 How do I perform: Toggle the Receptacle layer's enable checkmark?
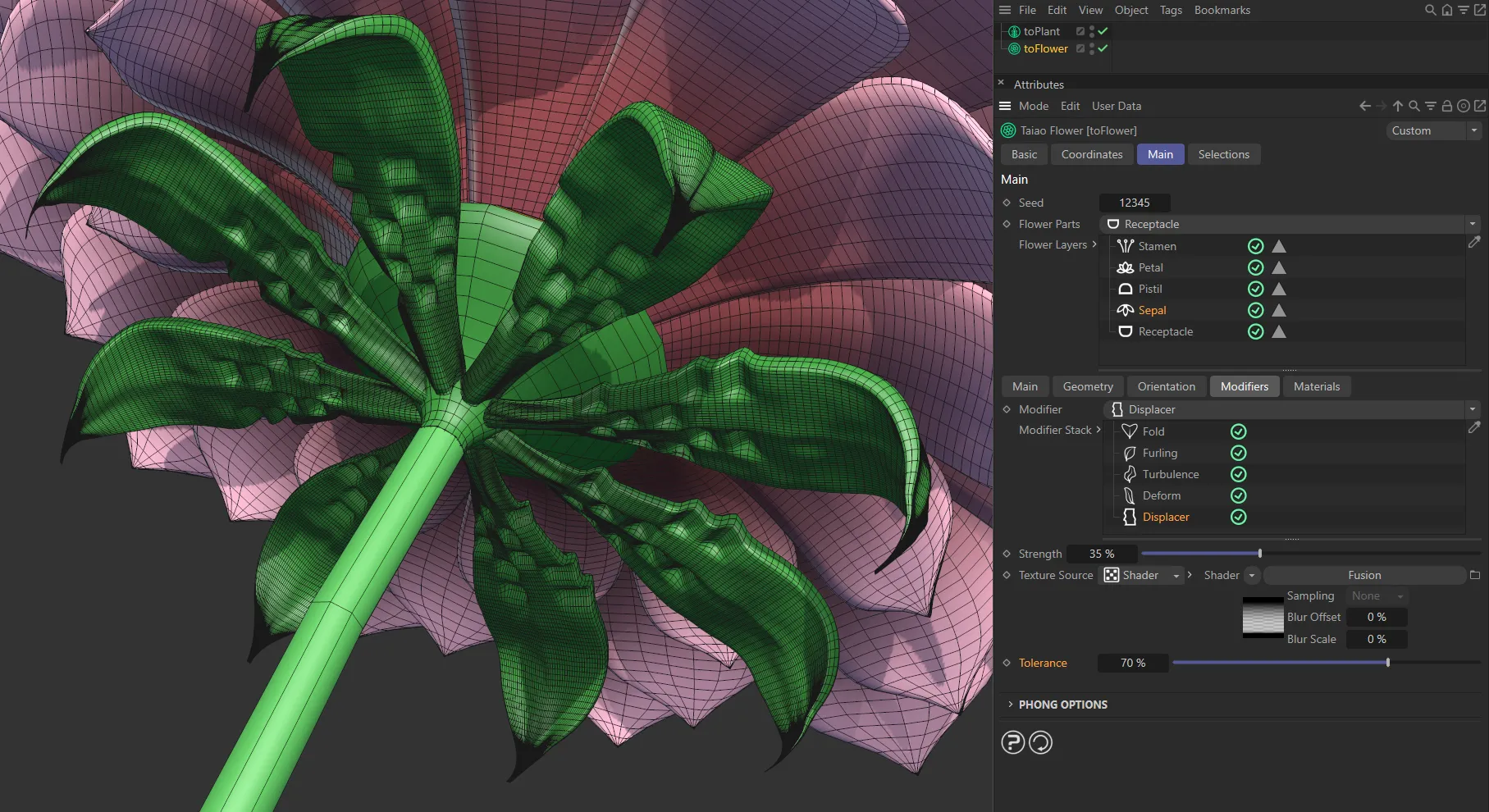pyautogui.click(x=1255, y=331)
